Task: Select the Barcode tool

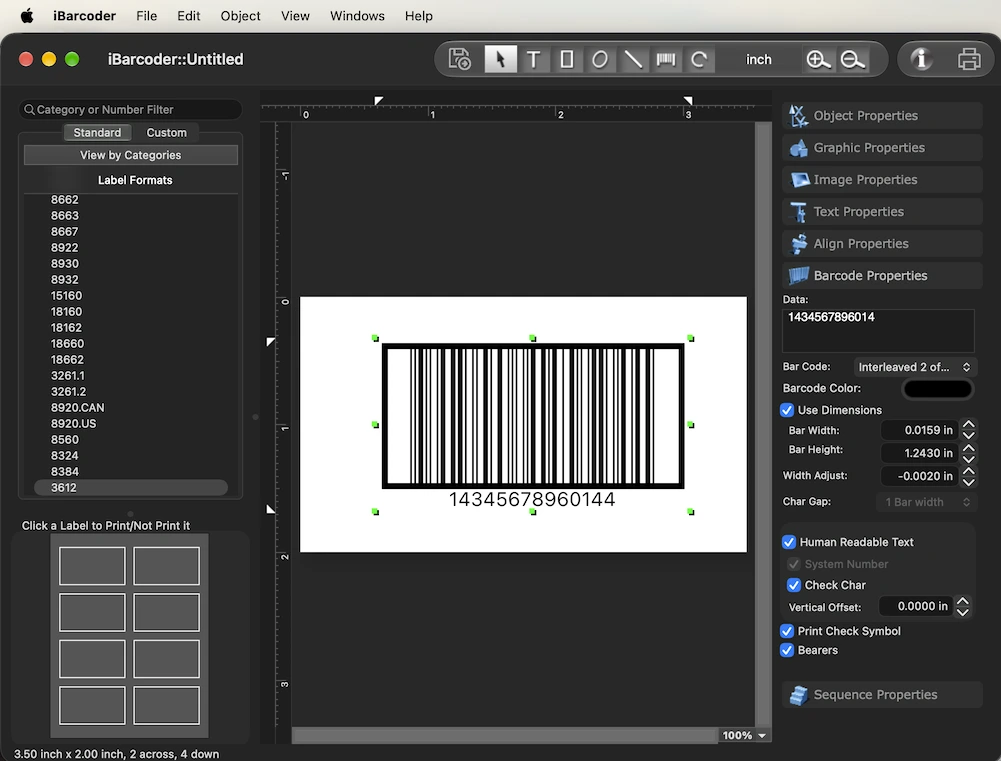Action: click(666, 59)
